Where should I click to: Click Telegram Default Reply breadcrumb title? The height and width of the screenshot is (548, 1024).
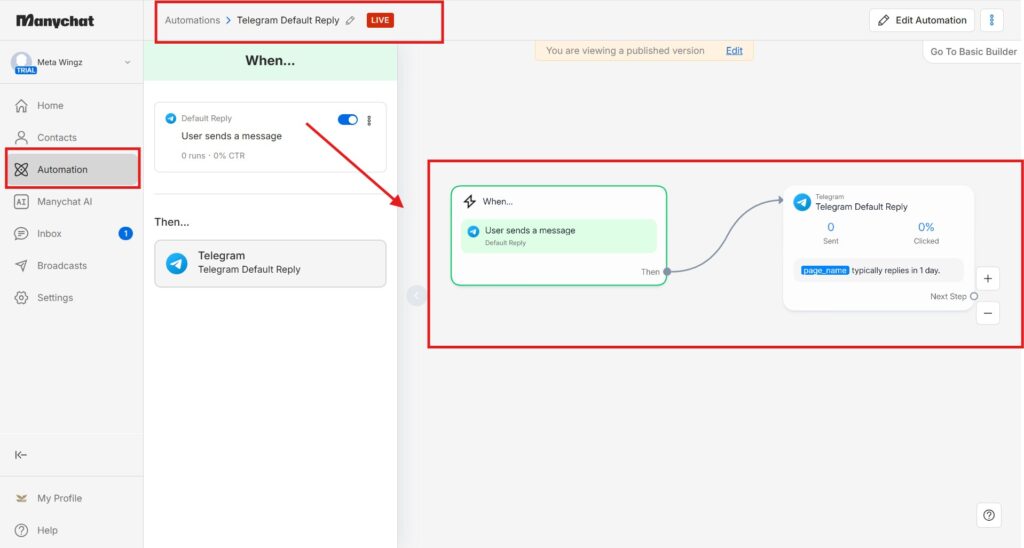click(x=288, y=20)
